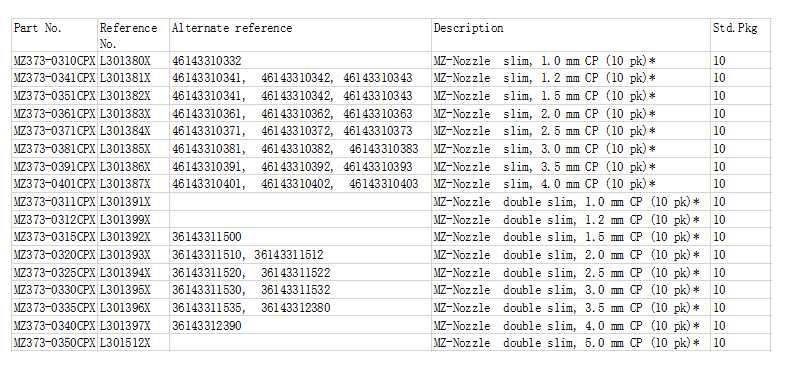Screen dimensions: 787x386
Task: Click reference cell L301381X
Action: 125,78
